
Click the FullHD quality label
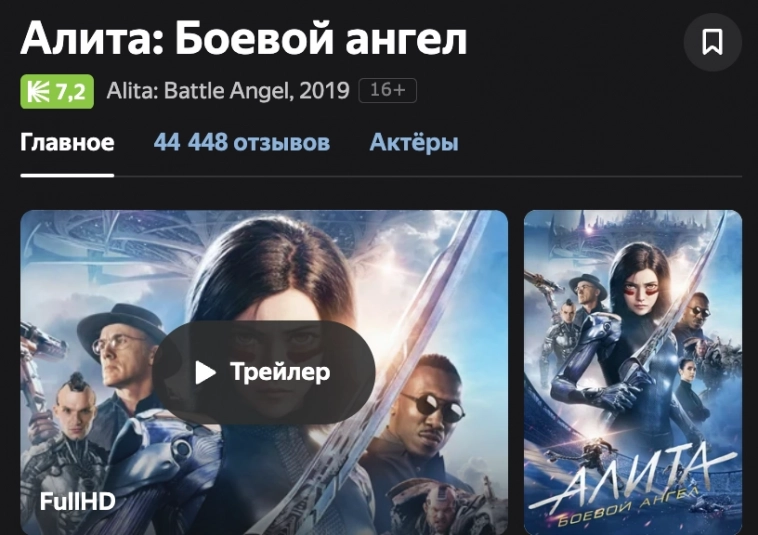pyautogui.click(x=77, y=501)
